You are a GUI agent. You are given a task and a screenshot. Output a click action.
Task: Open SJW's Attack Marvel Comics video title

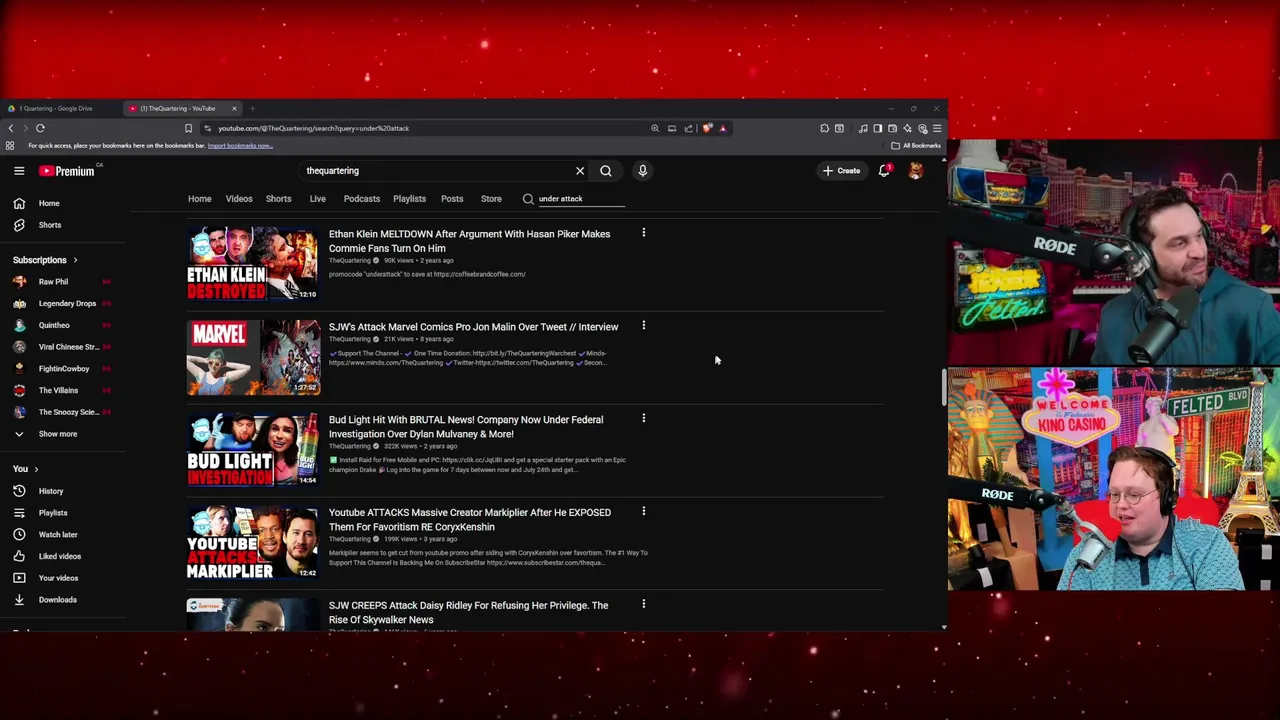click(x=473, y=327)
